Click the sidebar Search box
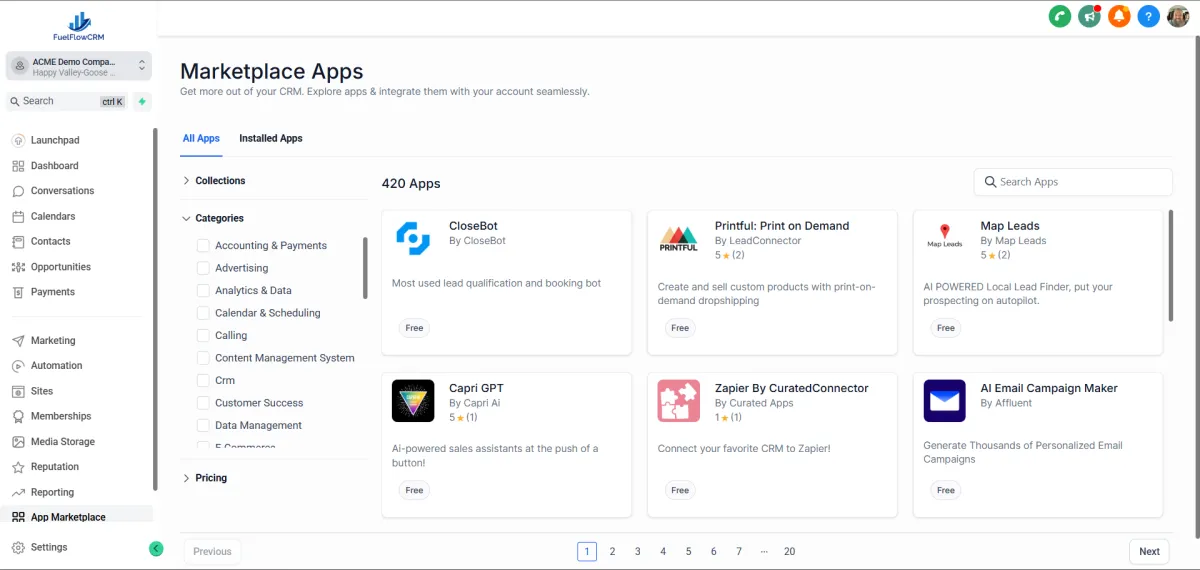This screenshot has height=570, width=1200. click(67, 101)
